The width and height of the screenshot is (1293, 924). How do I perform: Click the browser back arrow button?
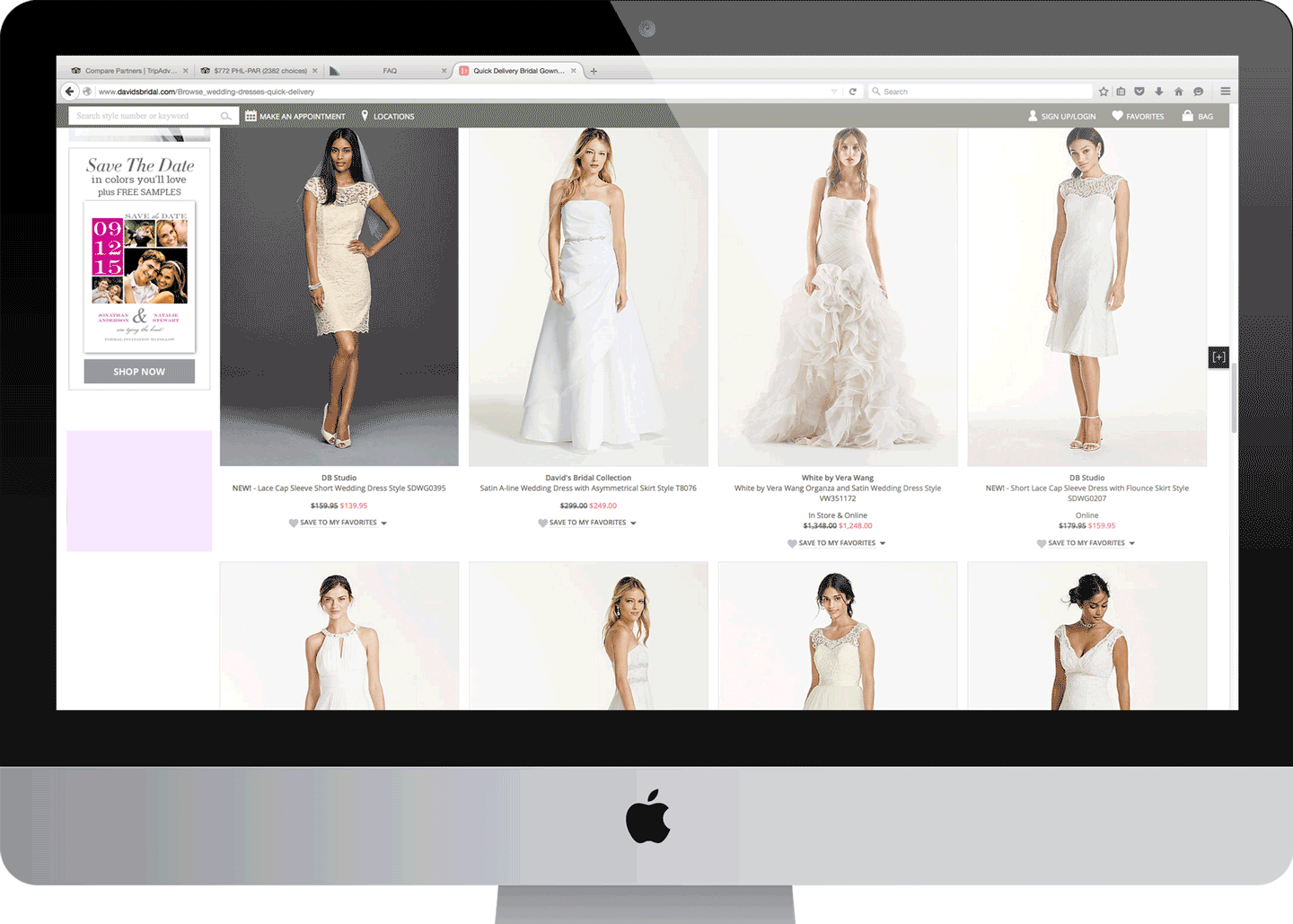pyautogui.click(x=69, y=91)
